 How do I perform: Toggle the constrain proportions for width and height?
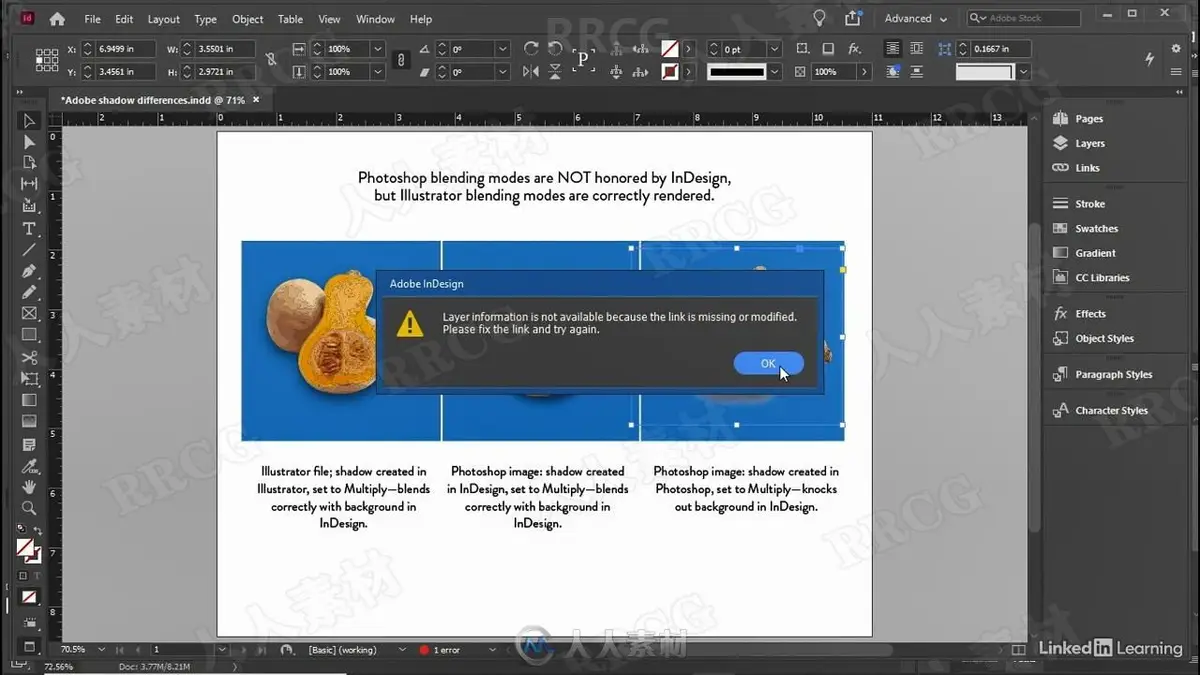coord(271,60)
